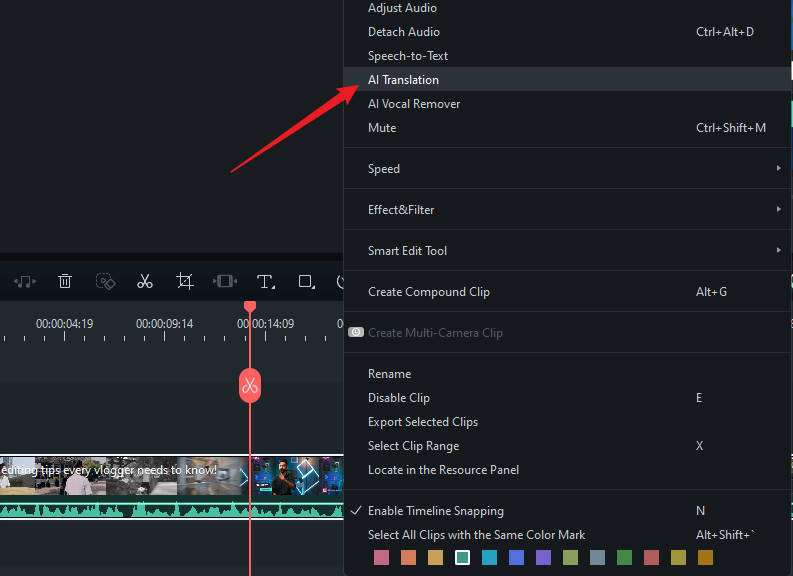Click the playhead handle on the ruler
The height and width of the screenshot is (576, 793).
pos(250,306)
